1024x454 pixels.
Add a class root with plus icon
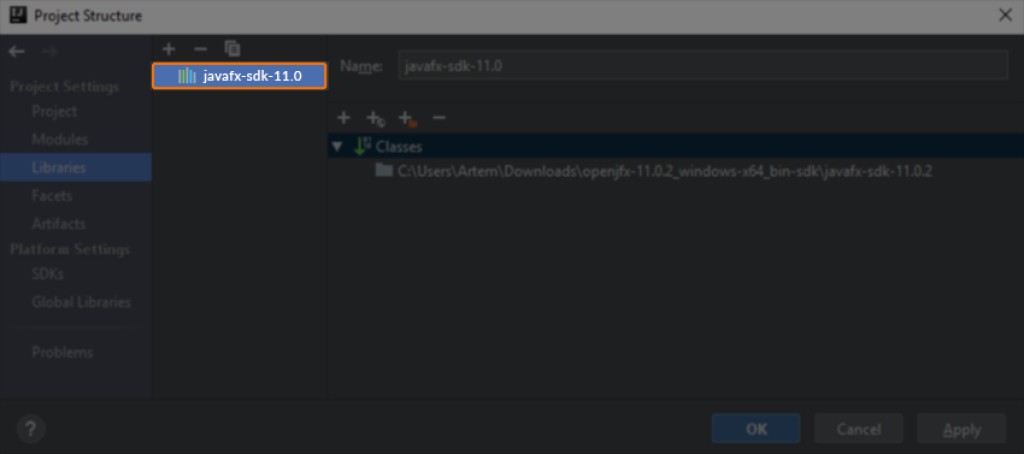(343, 118)
